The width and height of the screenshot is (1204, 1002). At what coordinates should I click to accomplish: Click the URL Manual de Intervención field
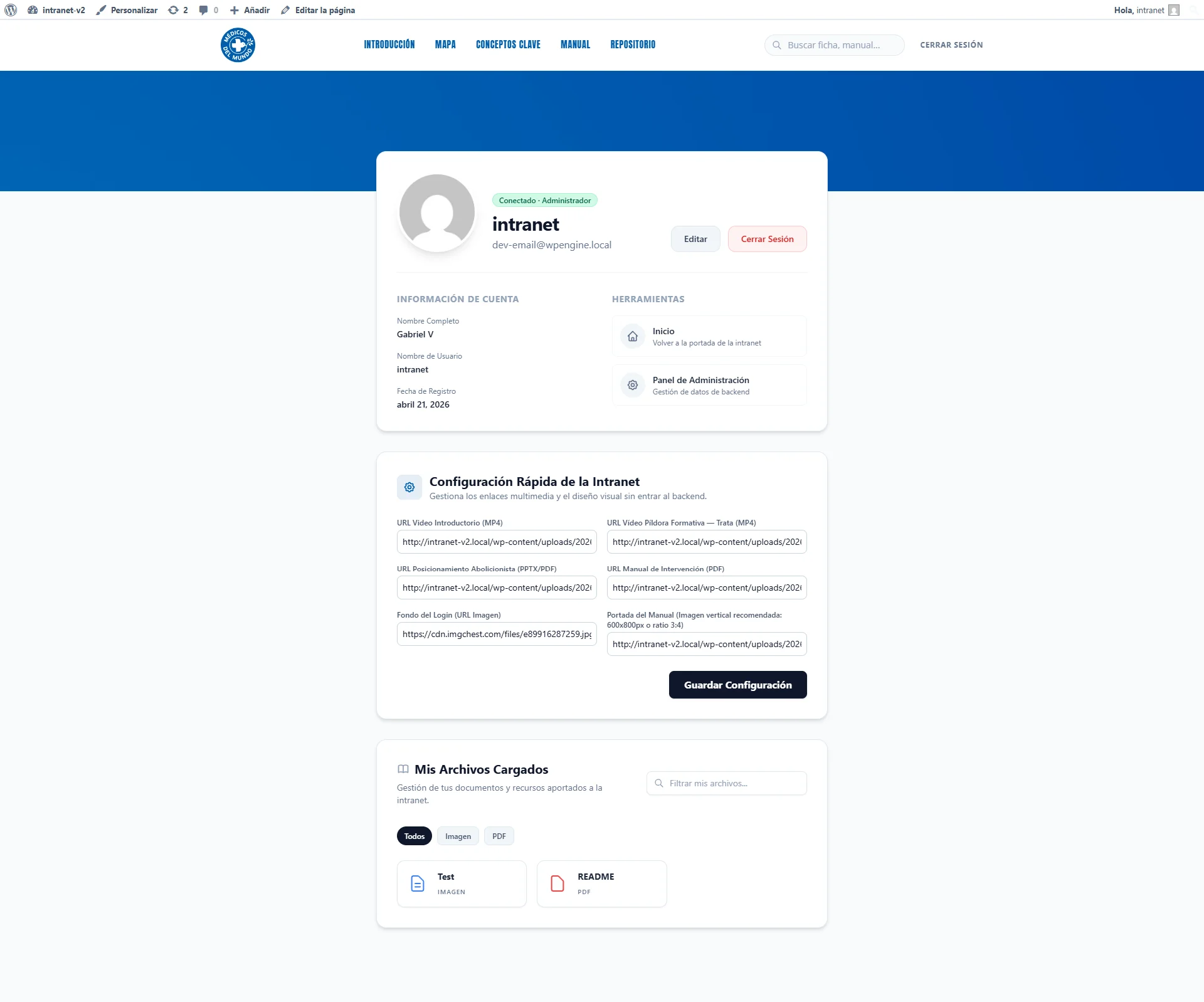click(707, 588)
